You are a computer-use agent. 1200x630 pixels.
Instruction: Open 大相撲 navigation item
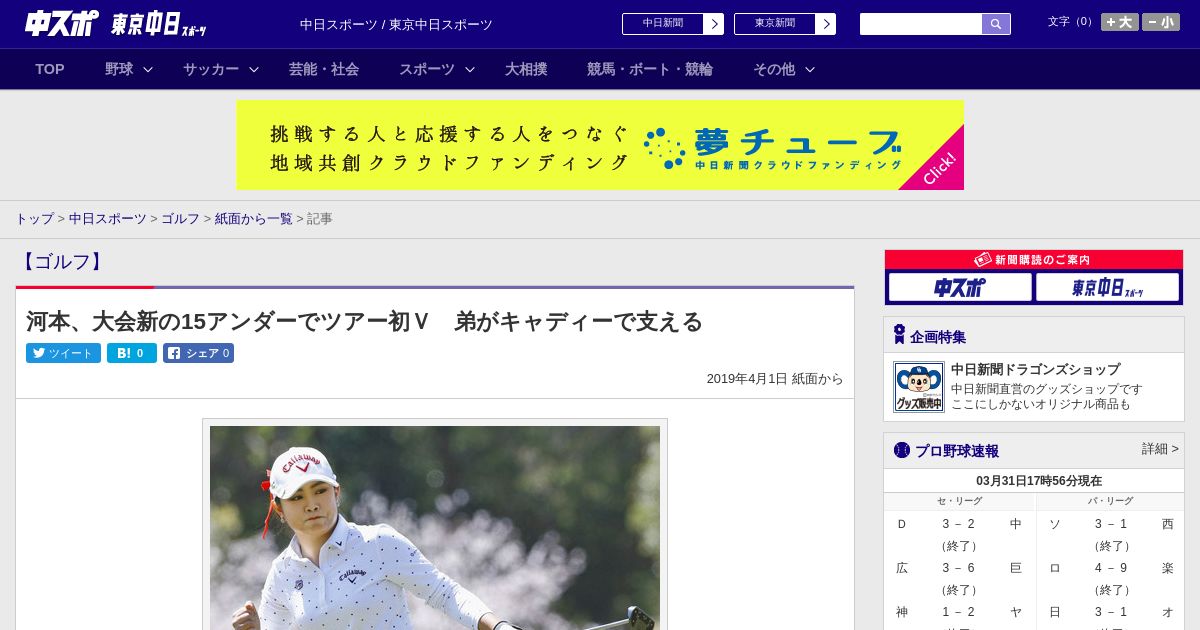(526, 69)
